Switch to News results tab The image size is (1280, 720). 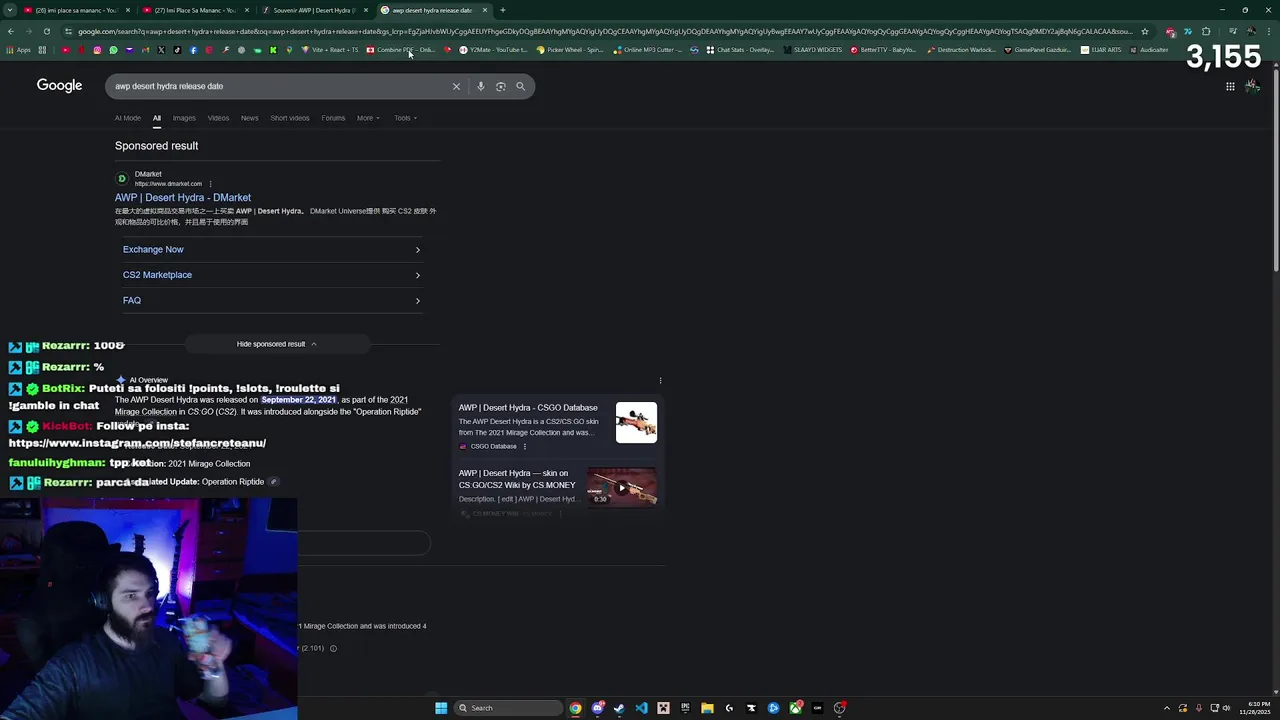pos(249,118)
